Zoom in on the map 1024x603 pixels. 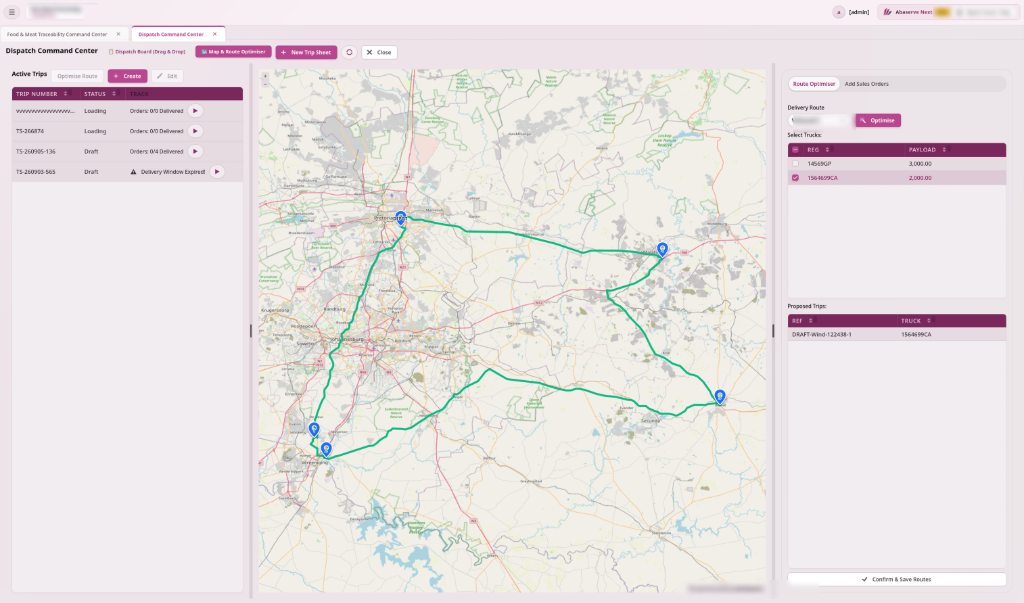(265, 76)
